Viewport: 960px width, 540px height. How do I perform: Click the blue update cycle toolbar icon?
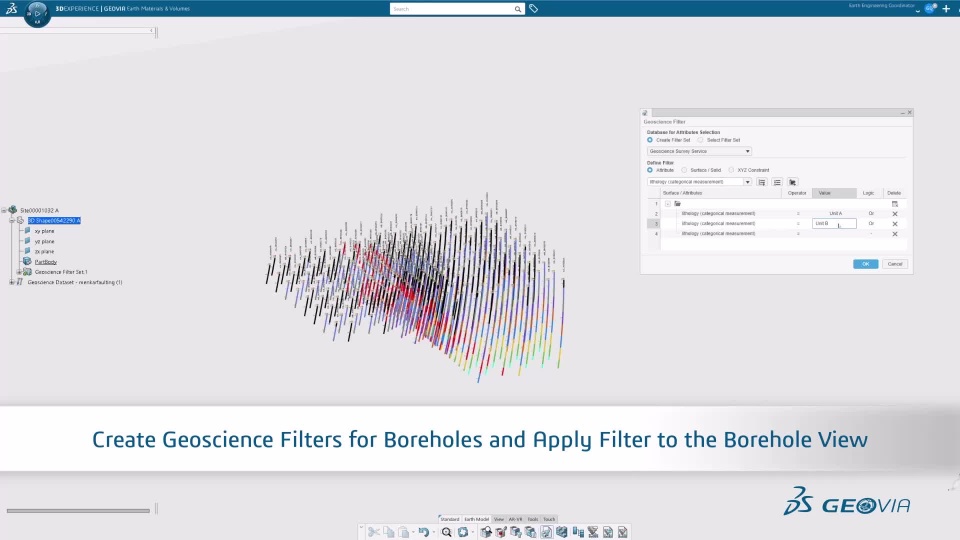463,532
